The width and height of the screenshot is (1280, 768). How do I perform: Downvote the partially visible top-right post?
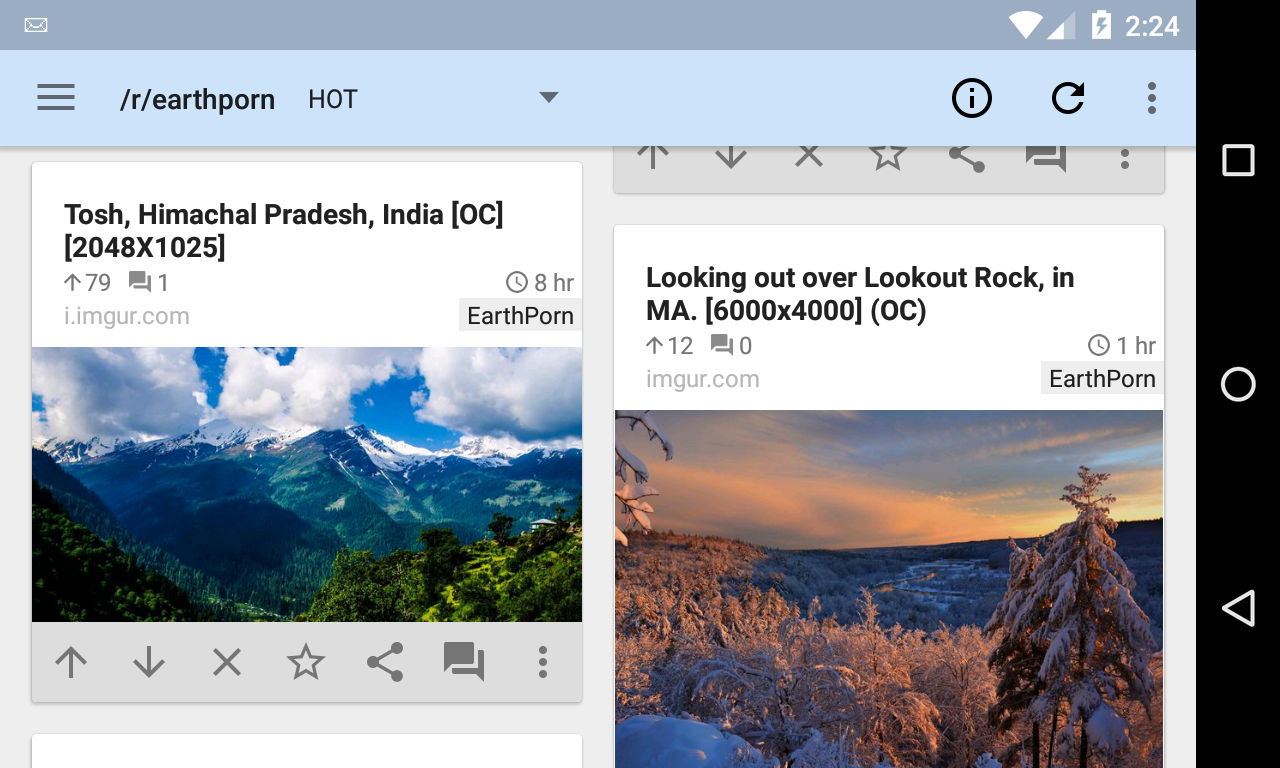coord(731,157)
